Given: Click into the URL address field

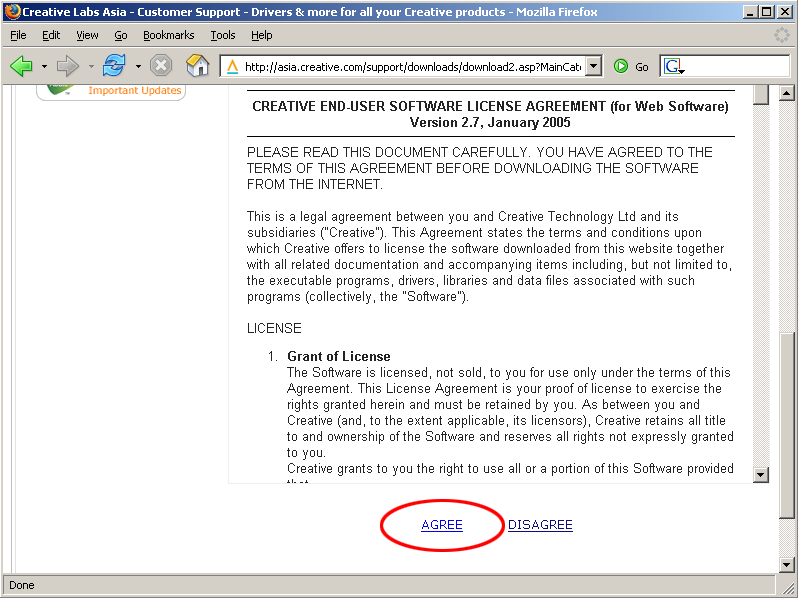Looking at the screenshot, I should [412, 67].
